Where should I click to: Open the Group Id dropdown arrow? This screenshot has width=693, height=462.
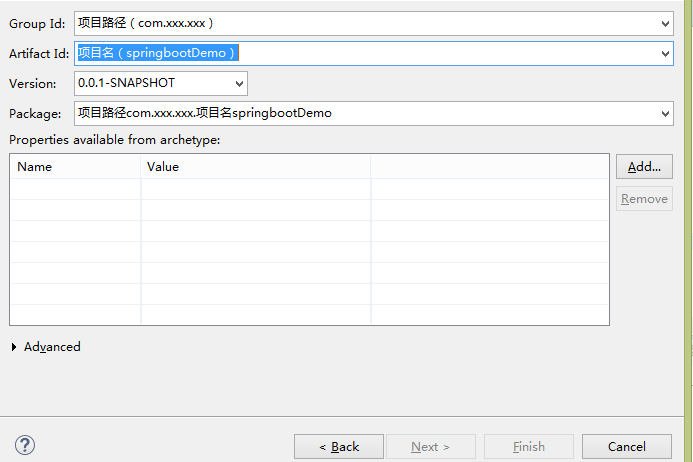(665, 24)
